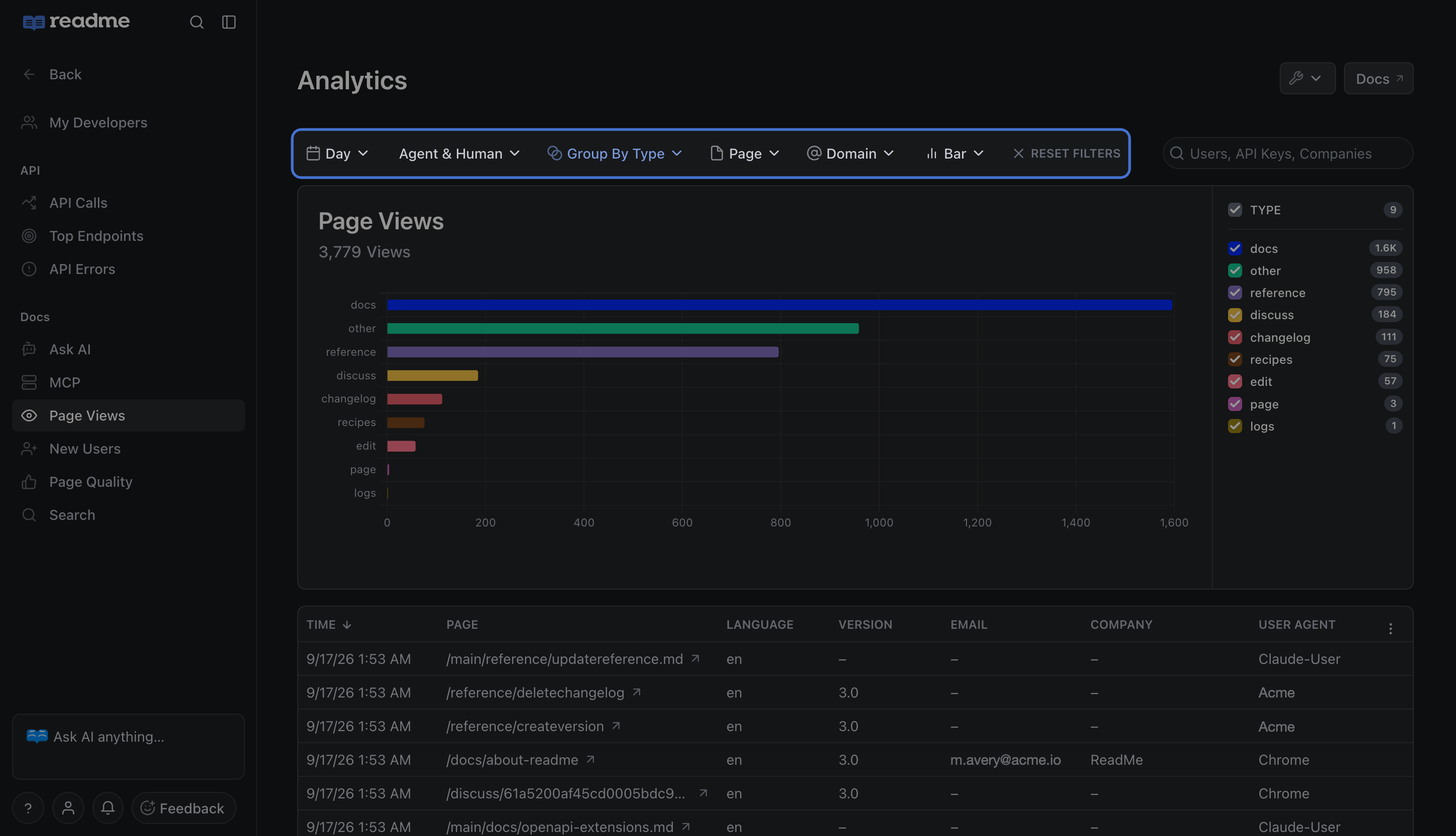Open external link icon for /docs/about-readme
This screenshot has width=1456, height=836.
590,759
